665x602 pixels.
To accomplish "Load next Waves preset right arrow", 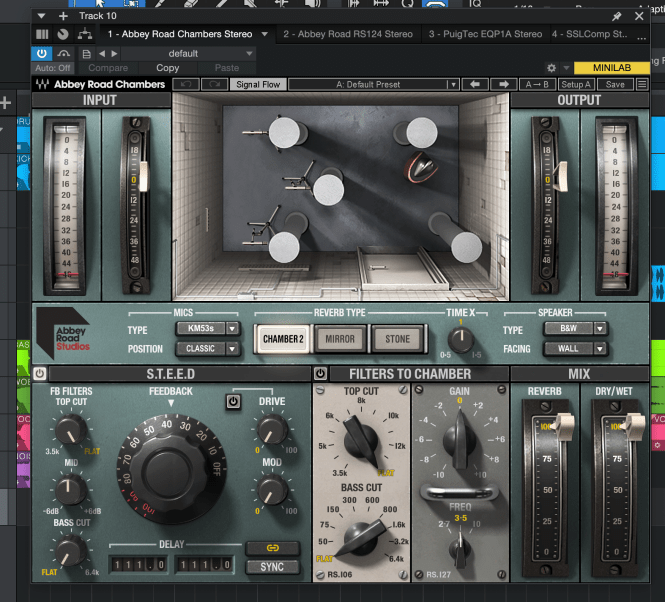I will pyautogui.click(x=504, y=84).
